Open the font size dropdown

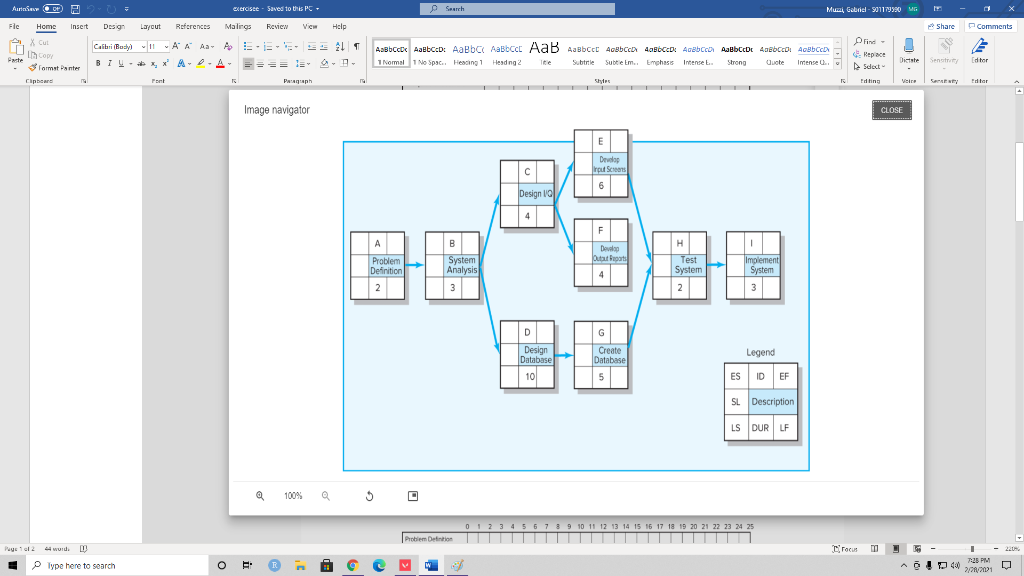point(166,47)
